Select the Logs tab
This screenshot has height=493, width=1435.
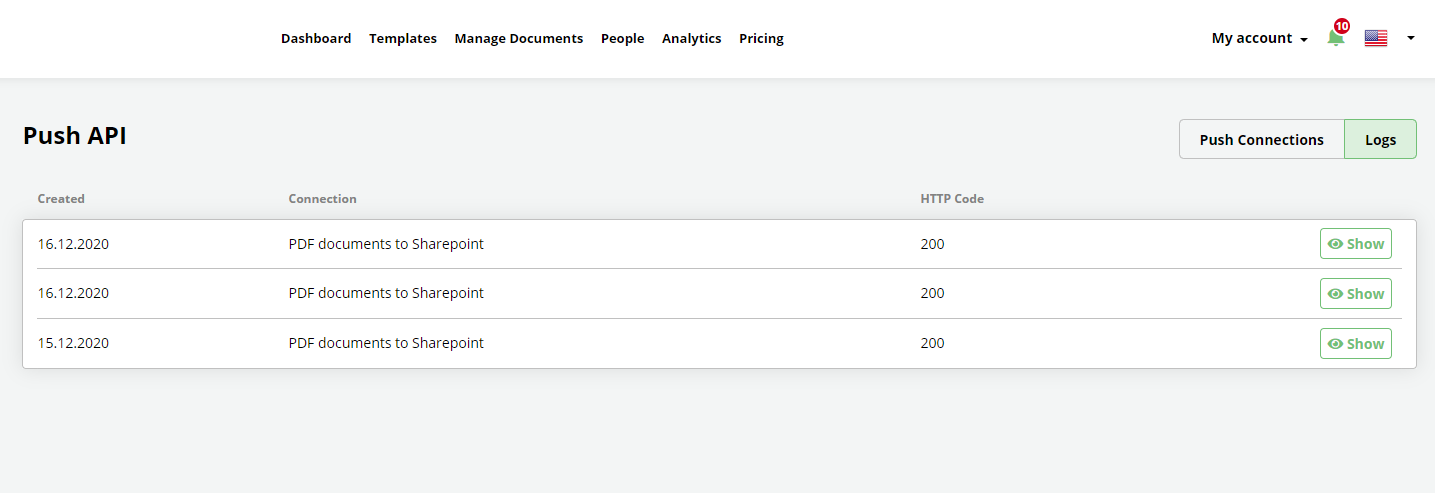(x=1380, y=139)
